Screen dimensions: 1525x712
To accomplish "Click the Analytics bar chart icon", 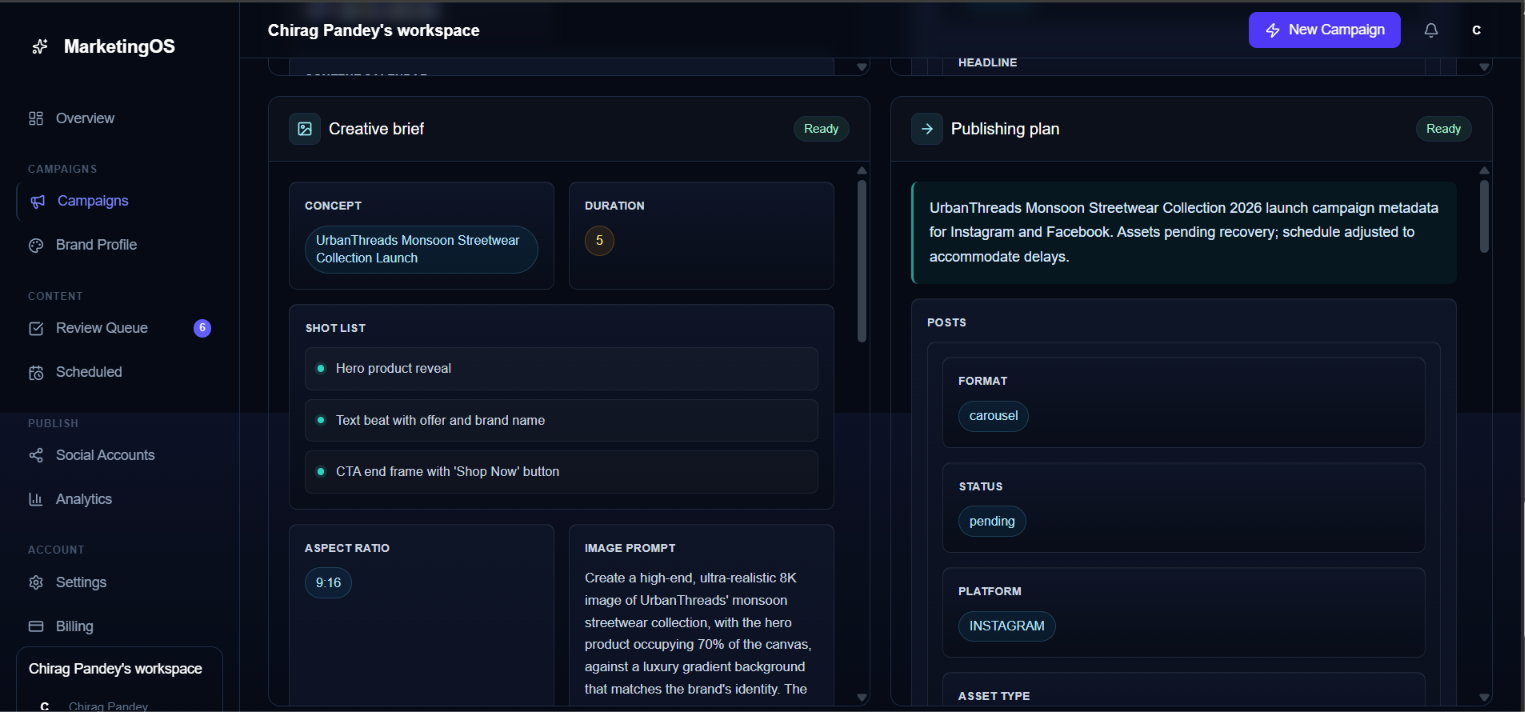I will pos(36,499).
